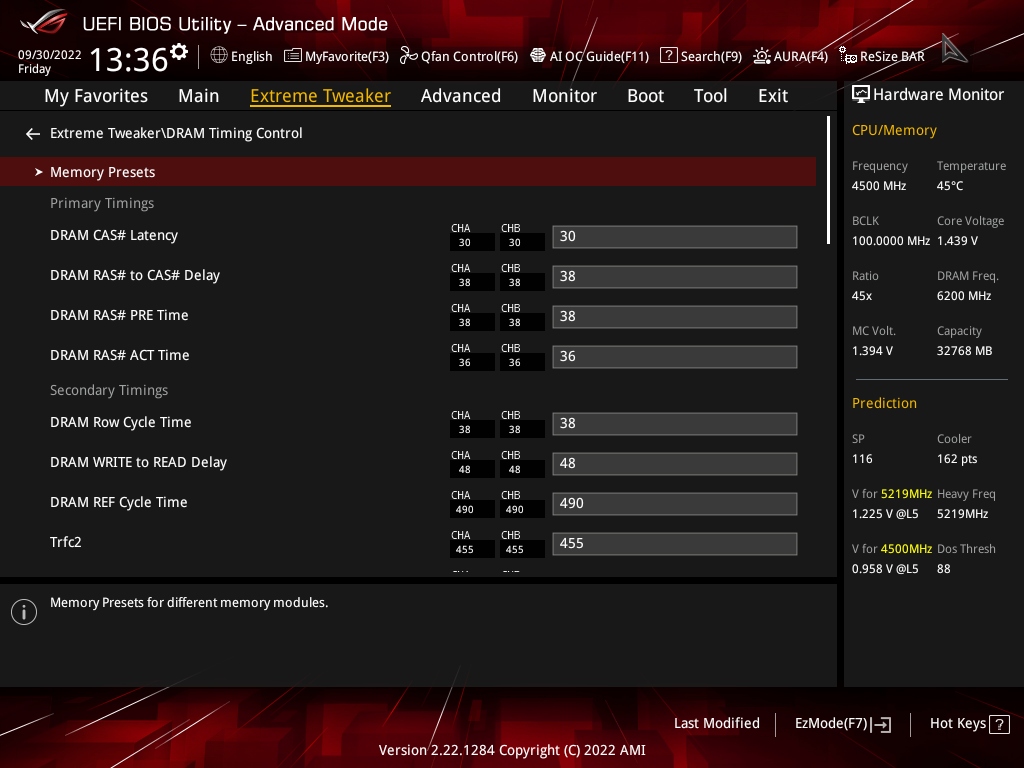Select DRAM RAS# PRE Time label
This screenshot has height=768, width=1024.
point(119,315)
